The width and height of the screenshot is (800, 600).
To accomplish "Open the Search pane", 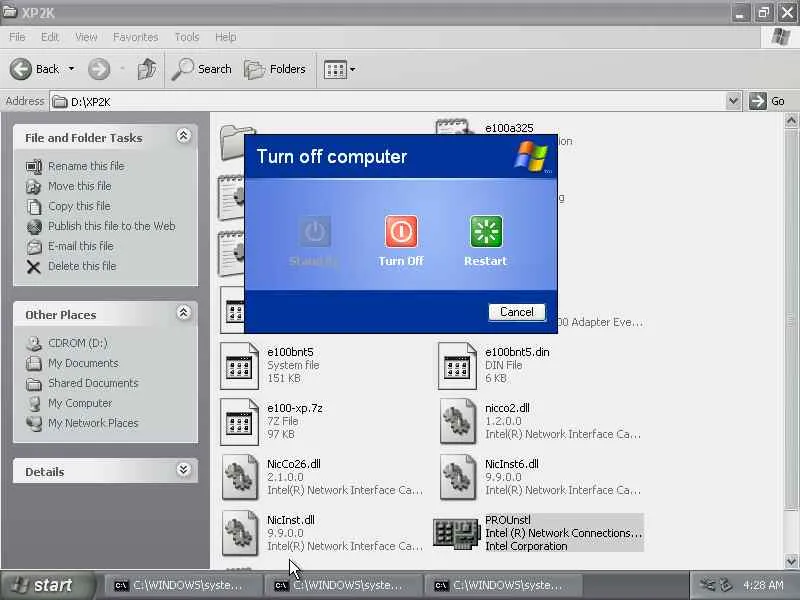I will [x=202, y=69].
